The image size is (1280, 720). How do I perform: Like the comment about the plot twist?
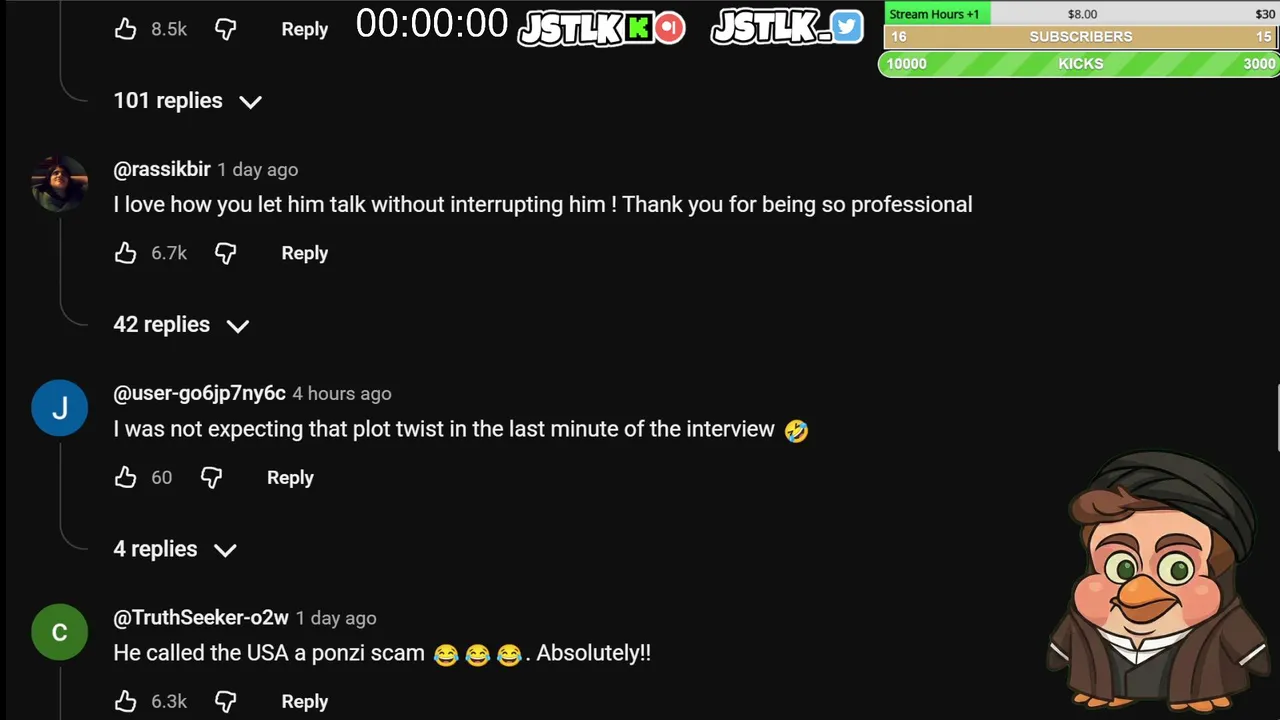[125, 477]
